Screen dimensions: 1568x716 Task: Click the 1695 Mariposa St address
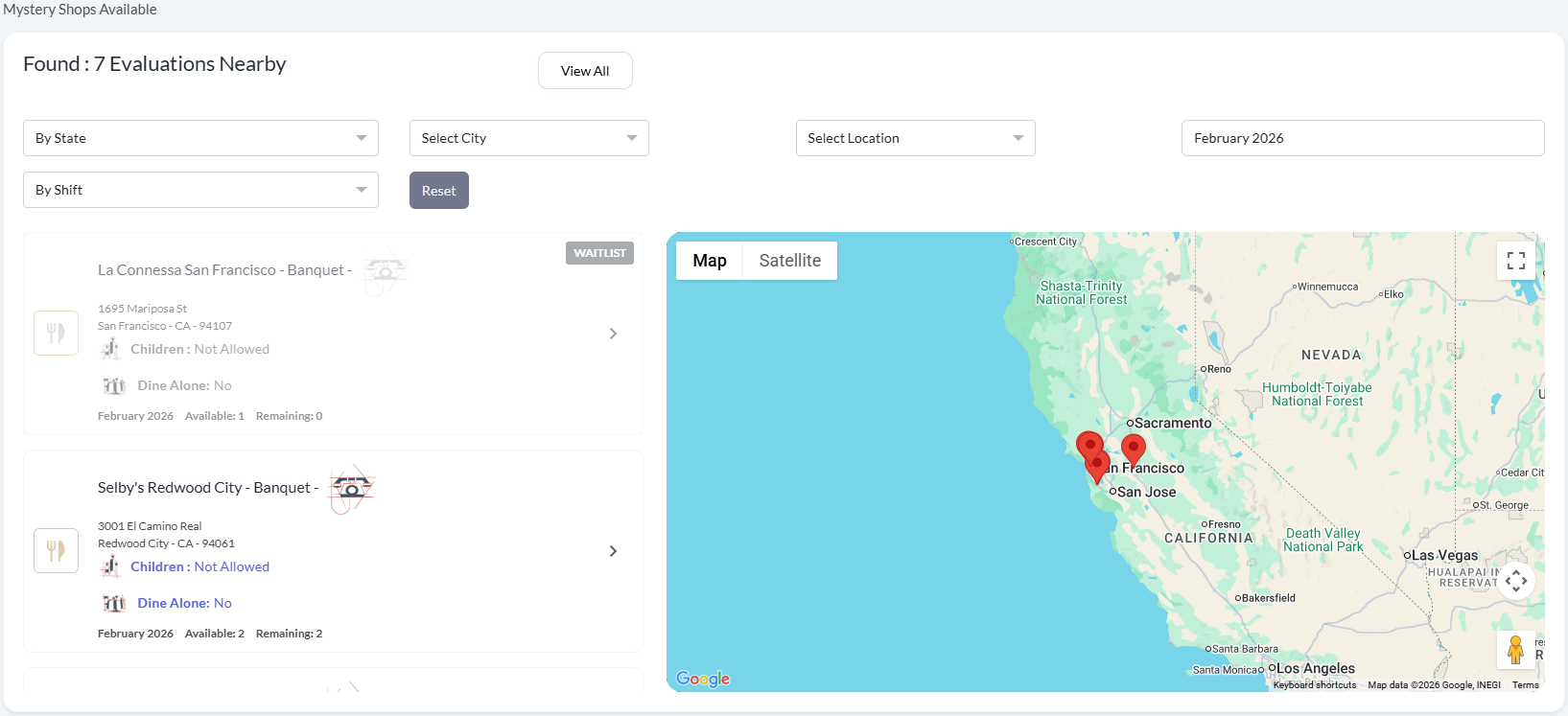142,309
